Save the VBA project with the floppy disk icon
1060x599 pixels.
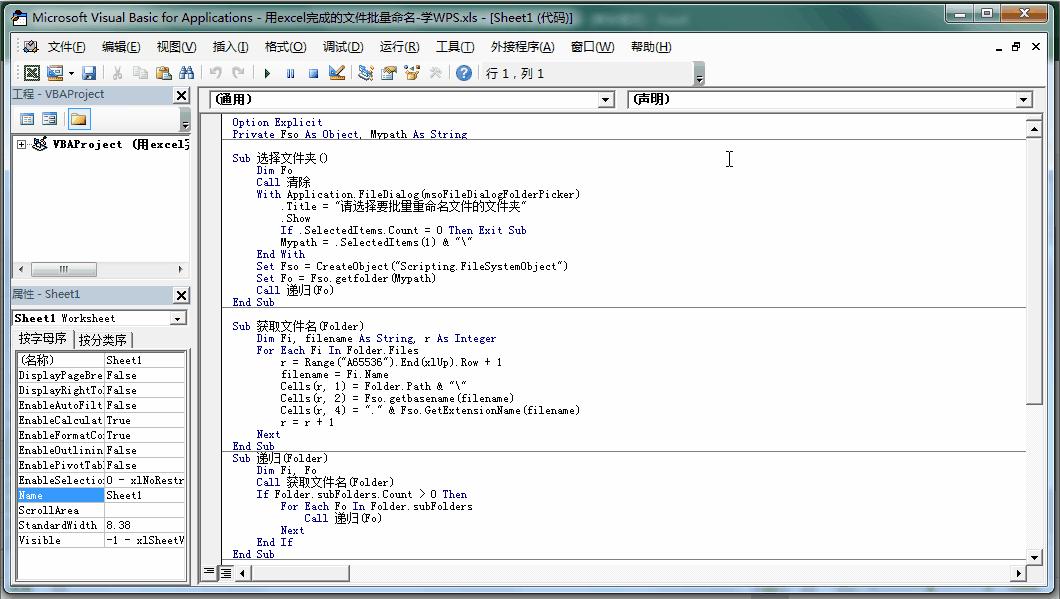point(89,73)
